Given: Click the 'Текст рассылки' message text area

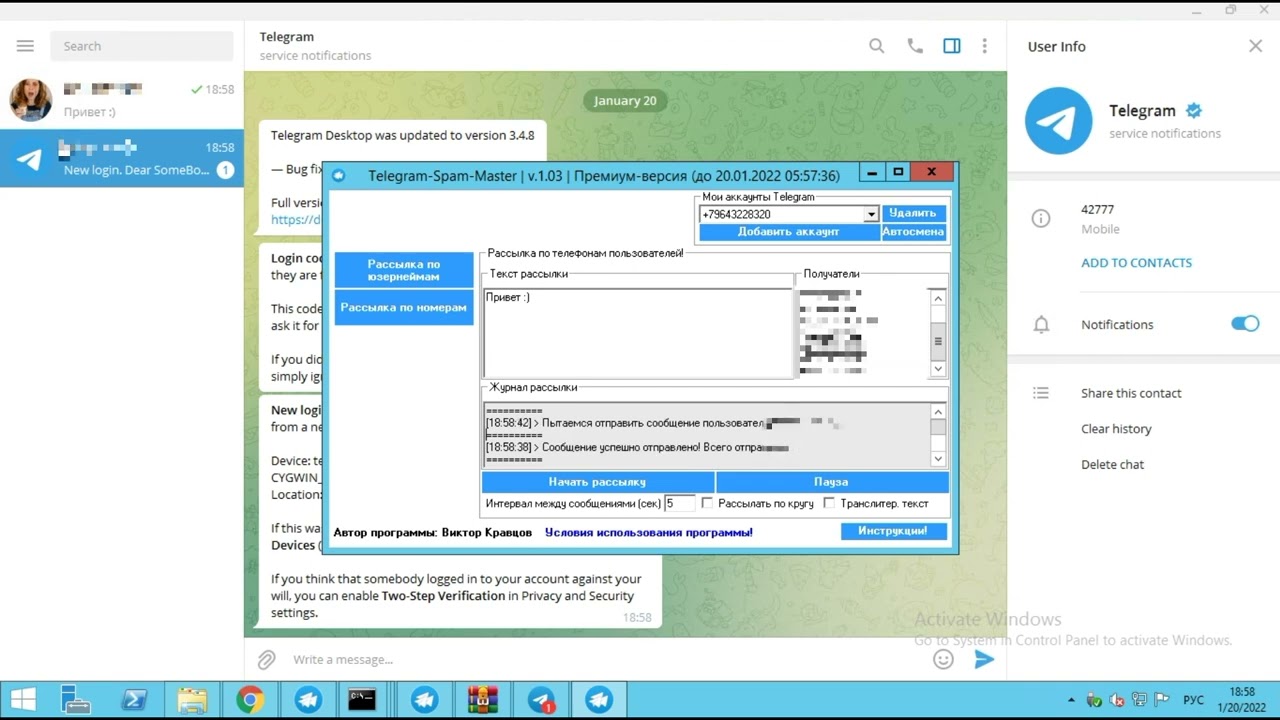Looking at the screenshot, I should point(638,333).
